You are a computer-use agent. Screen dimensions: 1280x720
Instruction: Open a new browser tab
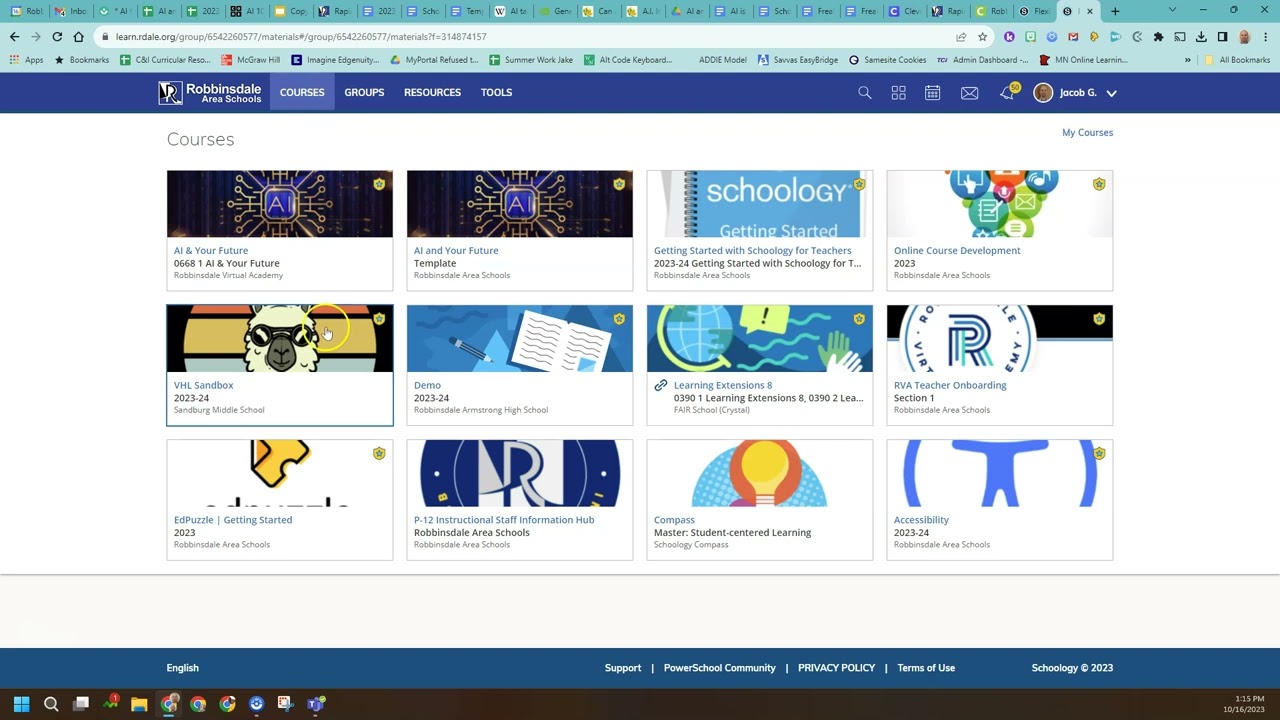(x=1115, y=11)
